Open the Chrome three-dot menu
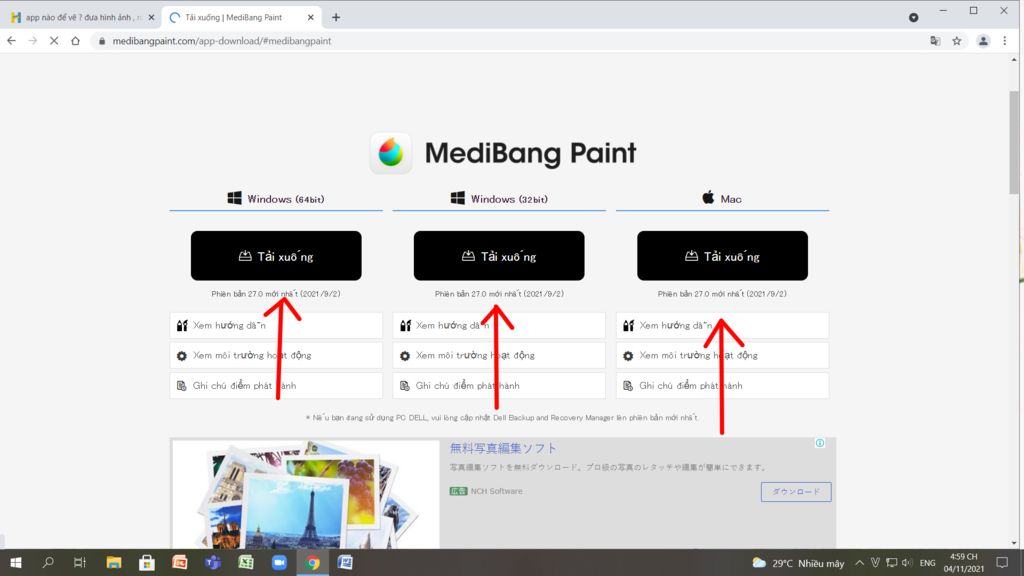 click(x=1005, y=41)
